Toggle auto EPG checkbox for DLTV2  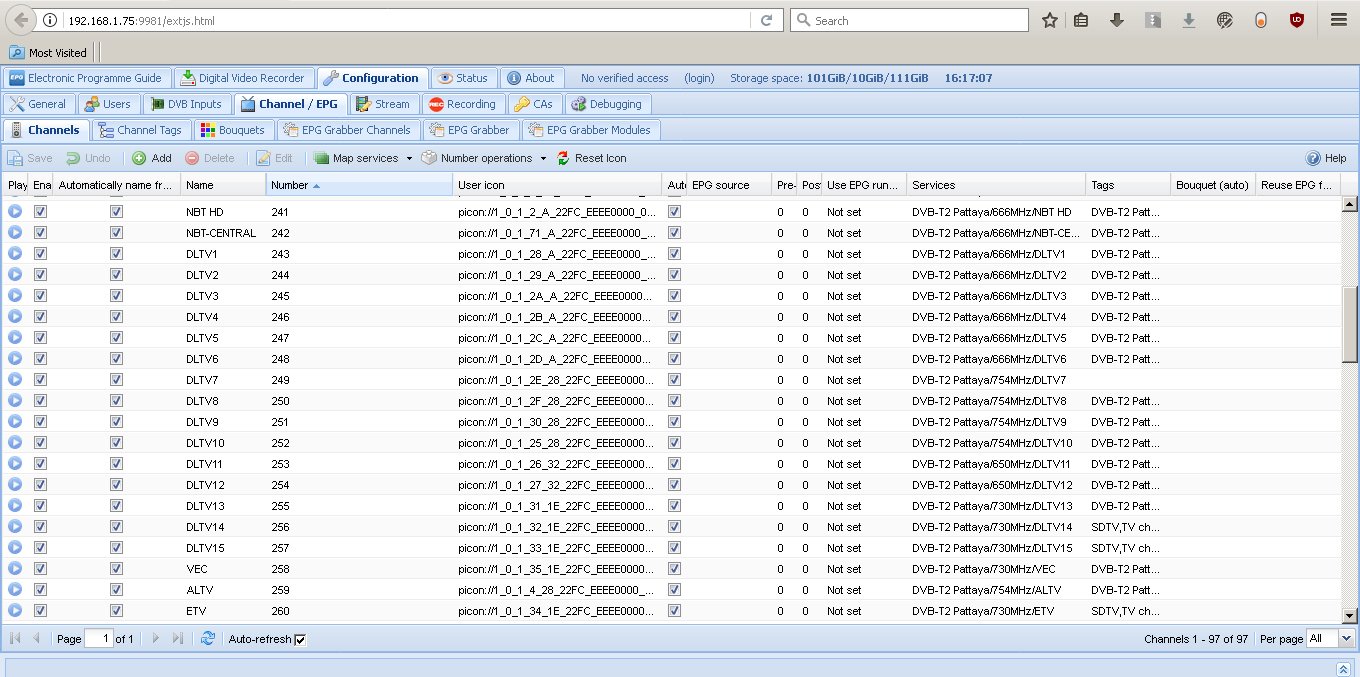click(674, 275)
